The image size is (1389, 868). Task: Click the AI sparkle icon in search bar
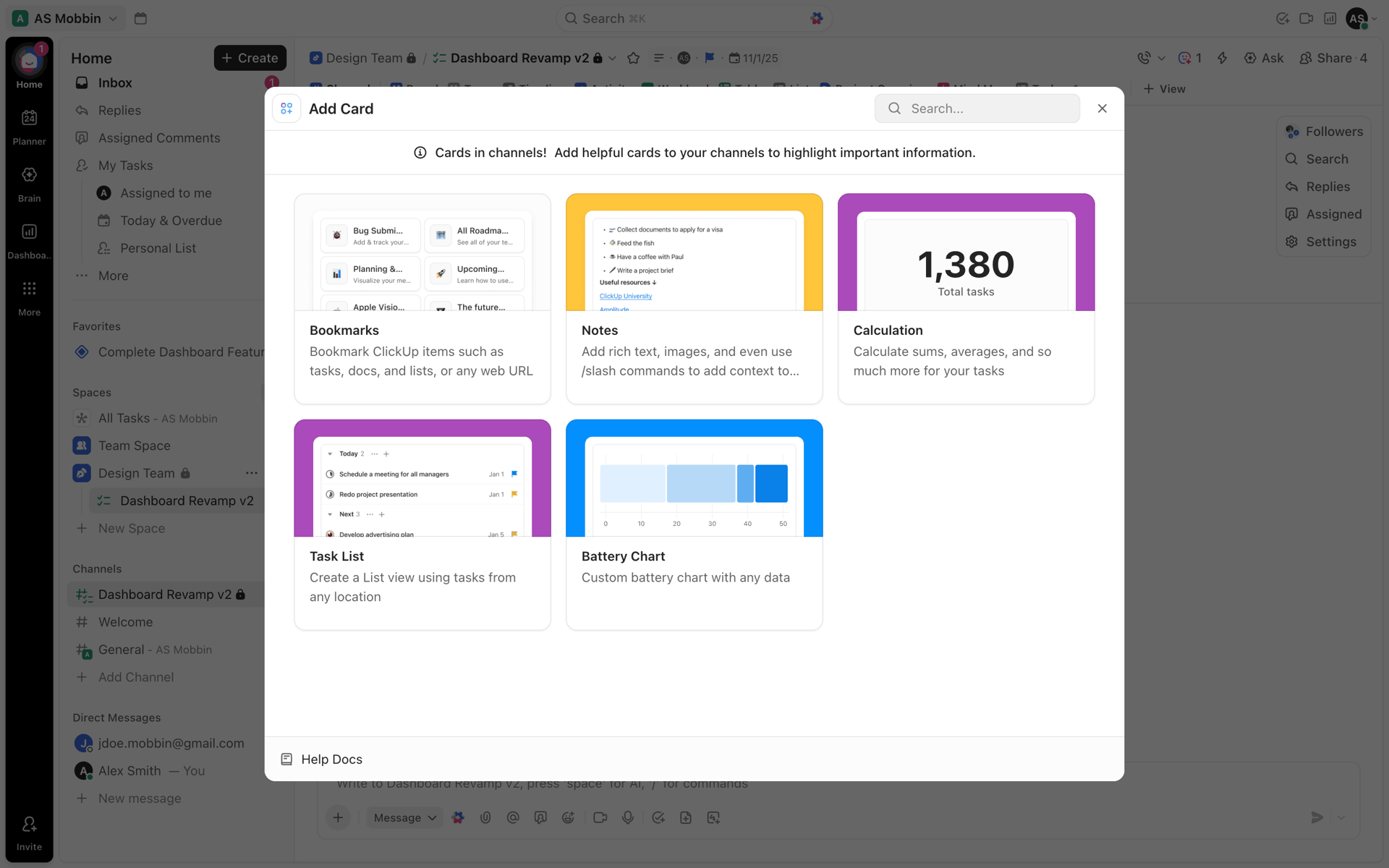tap(817, 18)
